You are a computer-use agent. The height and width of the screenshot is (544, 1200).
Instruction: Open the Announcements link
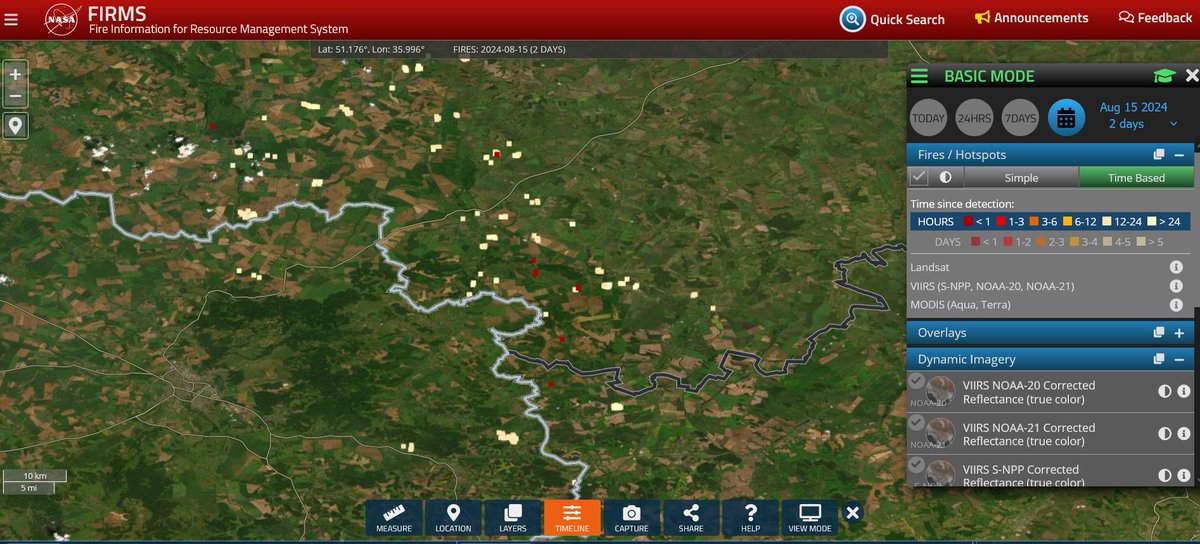click(1031, 18)
